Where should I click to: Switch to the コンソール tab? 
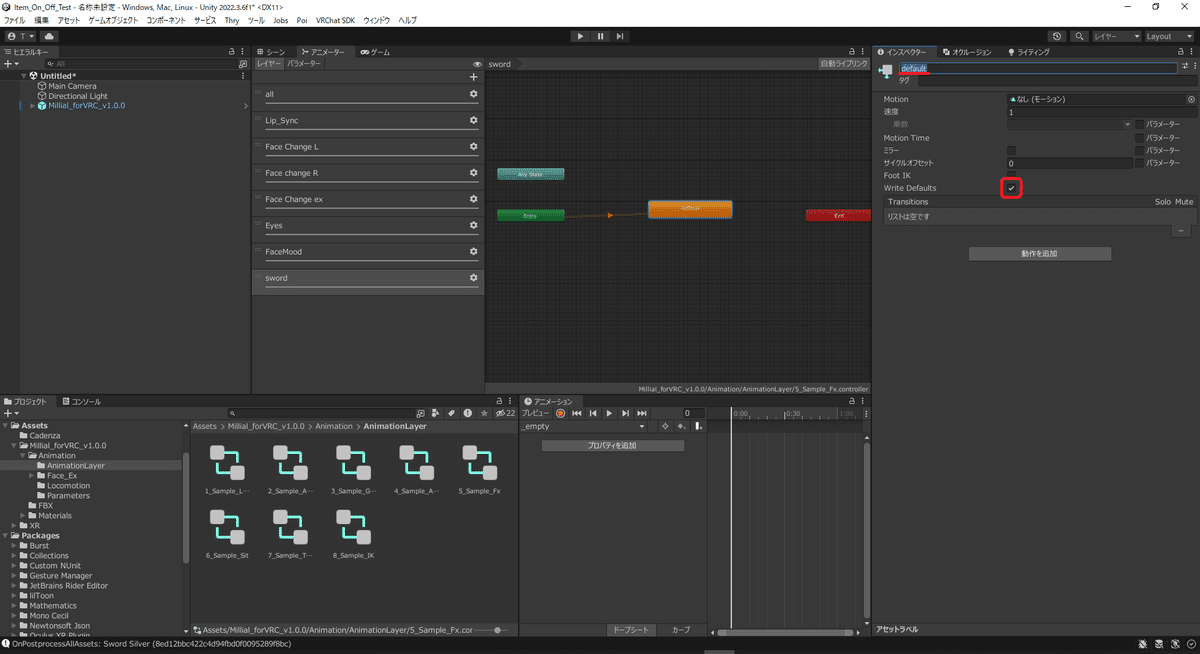coord(81,401)
